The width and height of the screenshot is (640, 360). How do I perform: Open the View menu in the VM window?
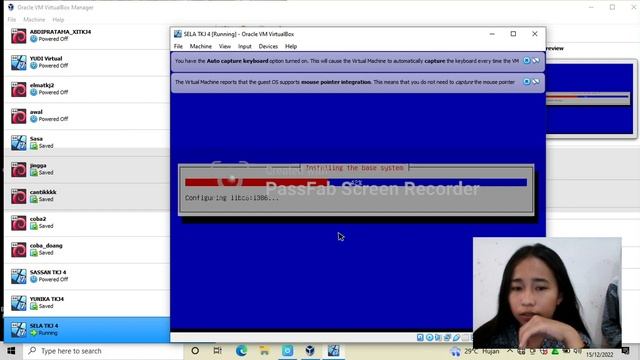pyautogui.click(x=224, y=47)
